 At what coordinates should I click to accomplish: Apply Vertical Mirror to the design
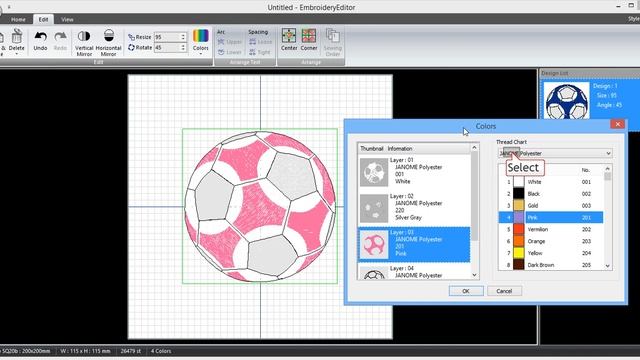(x=84, y=42)
